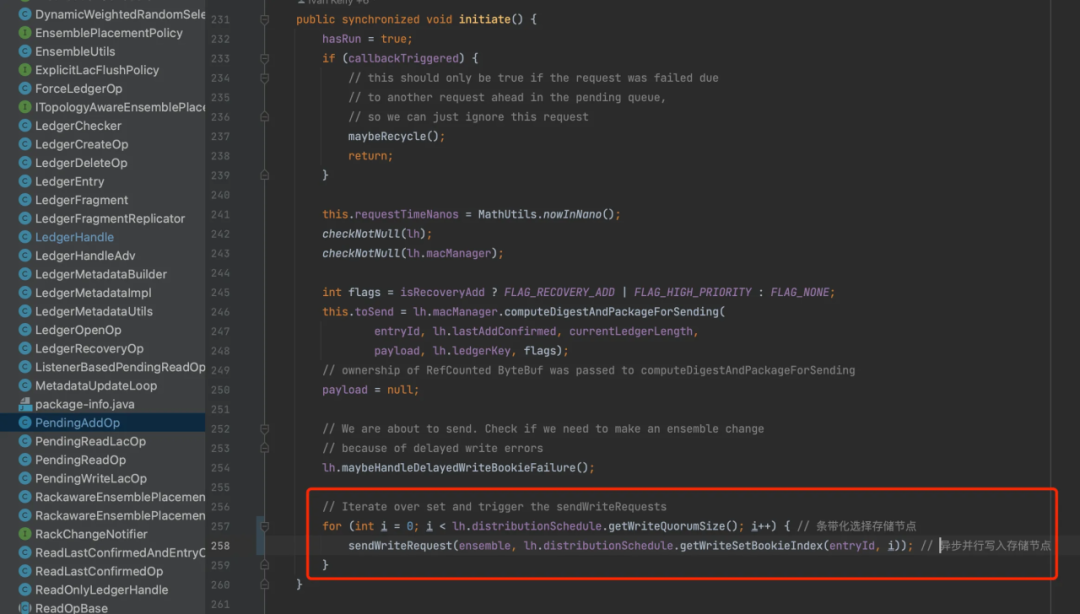Image resolution: width=1080 pixels, height=614 pixels.
Task: Open LedgerMetadataBuilder file
Action: [x=101, y=274]
